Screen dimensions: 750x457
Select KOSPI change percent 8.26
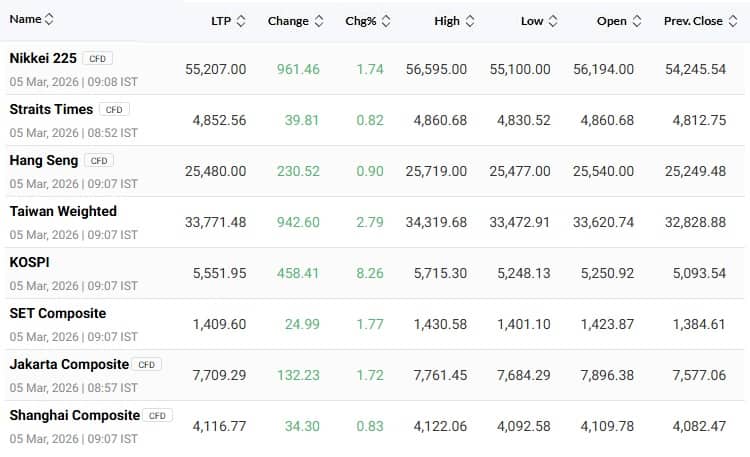[x=370, y=273]
